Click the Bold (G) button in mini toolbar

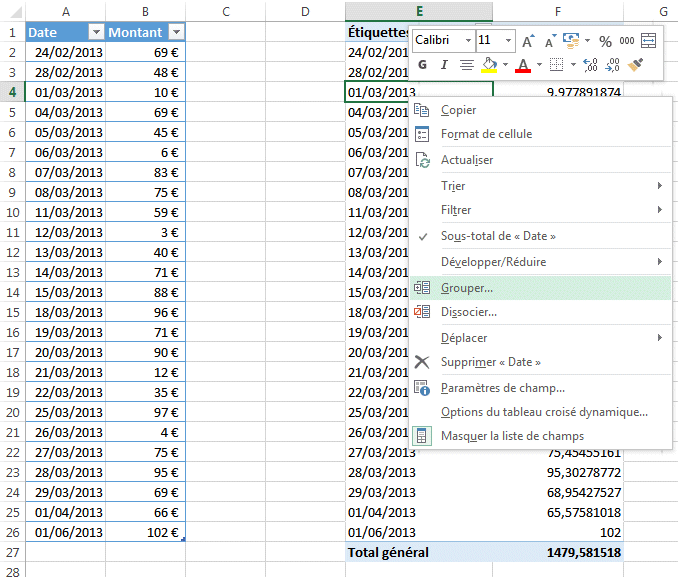tap(422, 65)
